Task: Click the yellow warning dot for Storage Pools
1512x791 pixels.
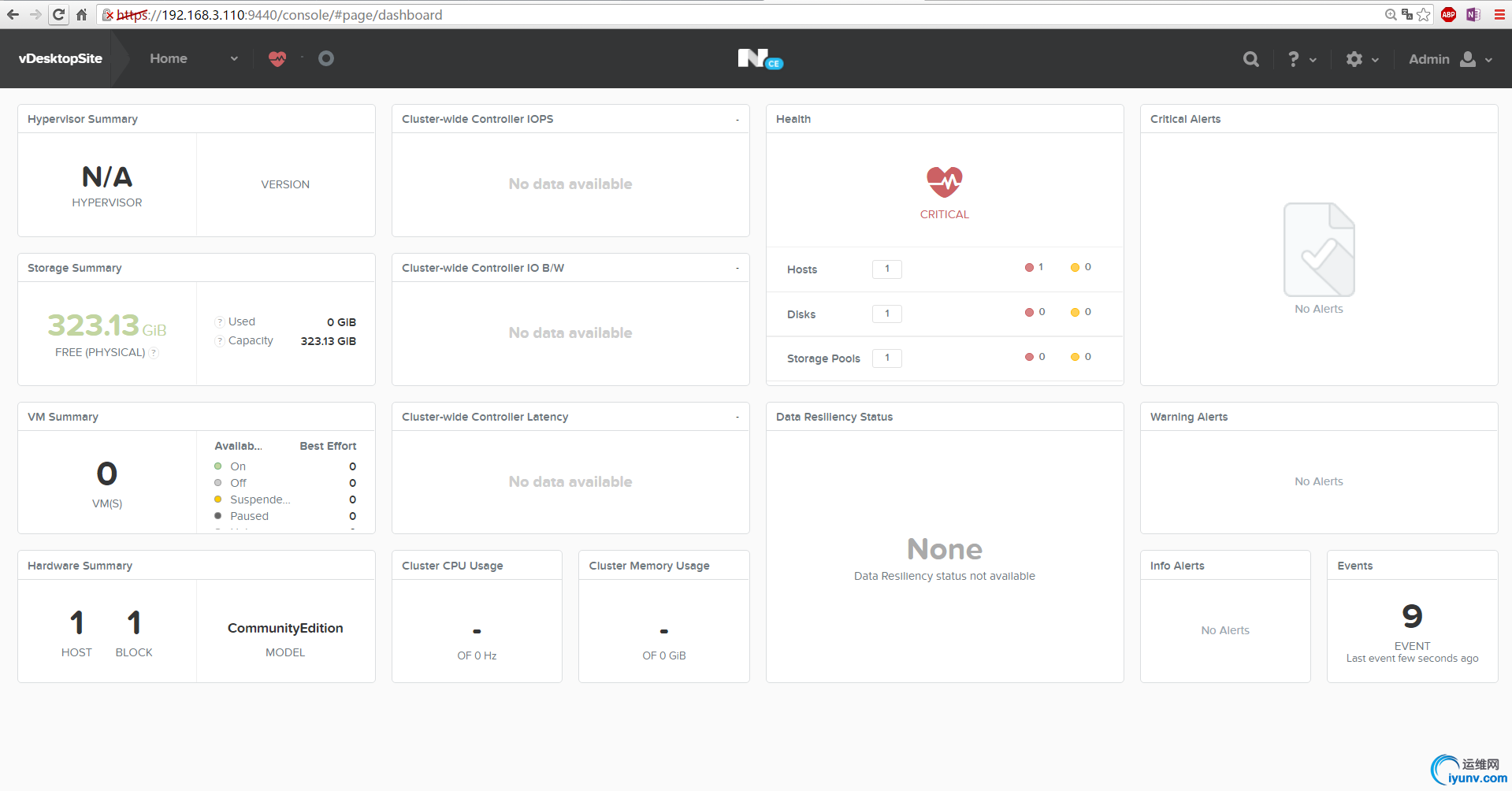Action: 1075,357
